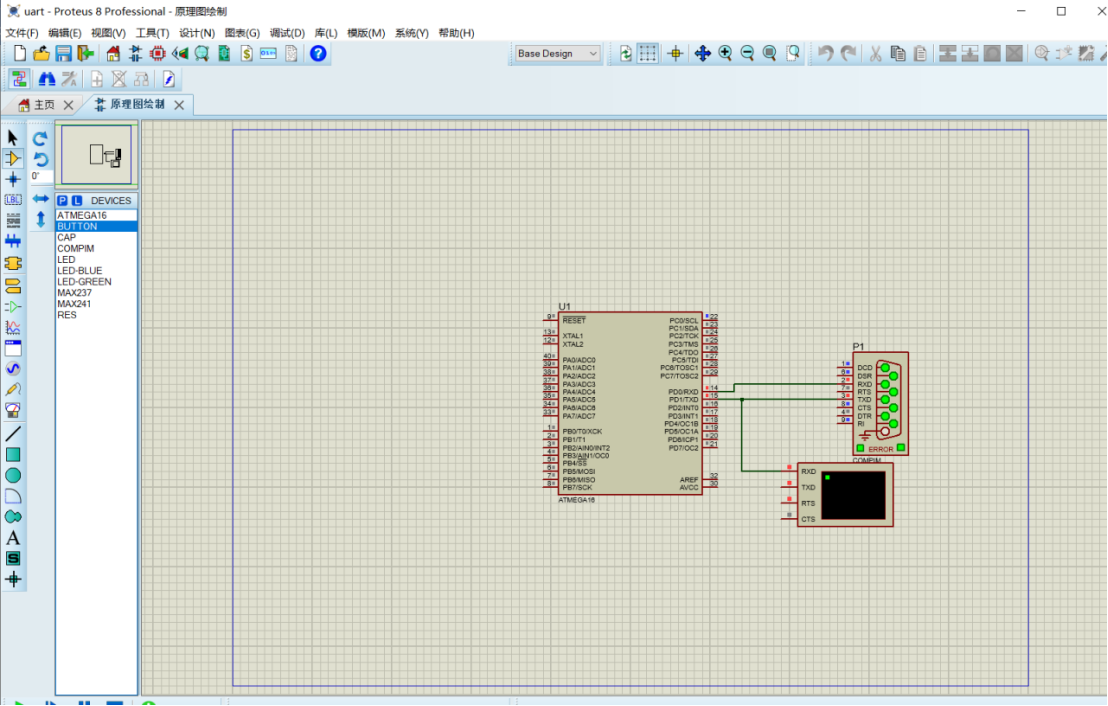Viewport: 1108px width, 706px height.
Task: Click the Save project floppy icon
Action: (63, 53)
